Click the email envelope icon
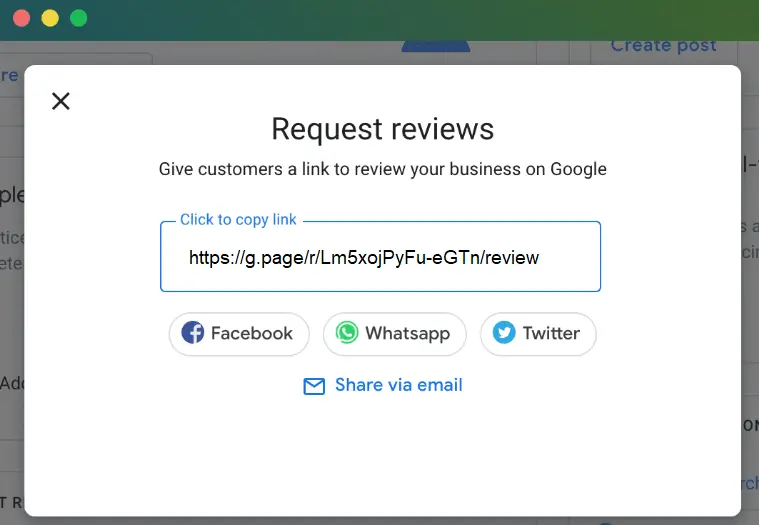Viewport: 759px width, 525px height. coord(314,386)
